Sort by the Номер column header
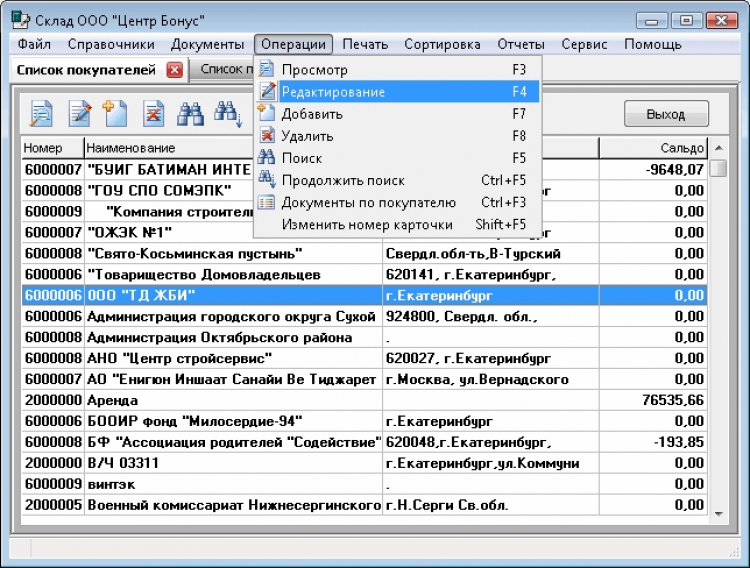750x568 pixels. coord(53,148)
